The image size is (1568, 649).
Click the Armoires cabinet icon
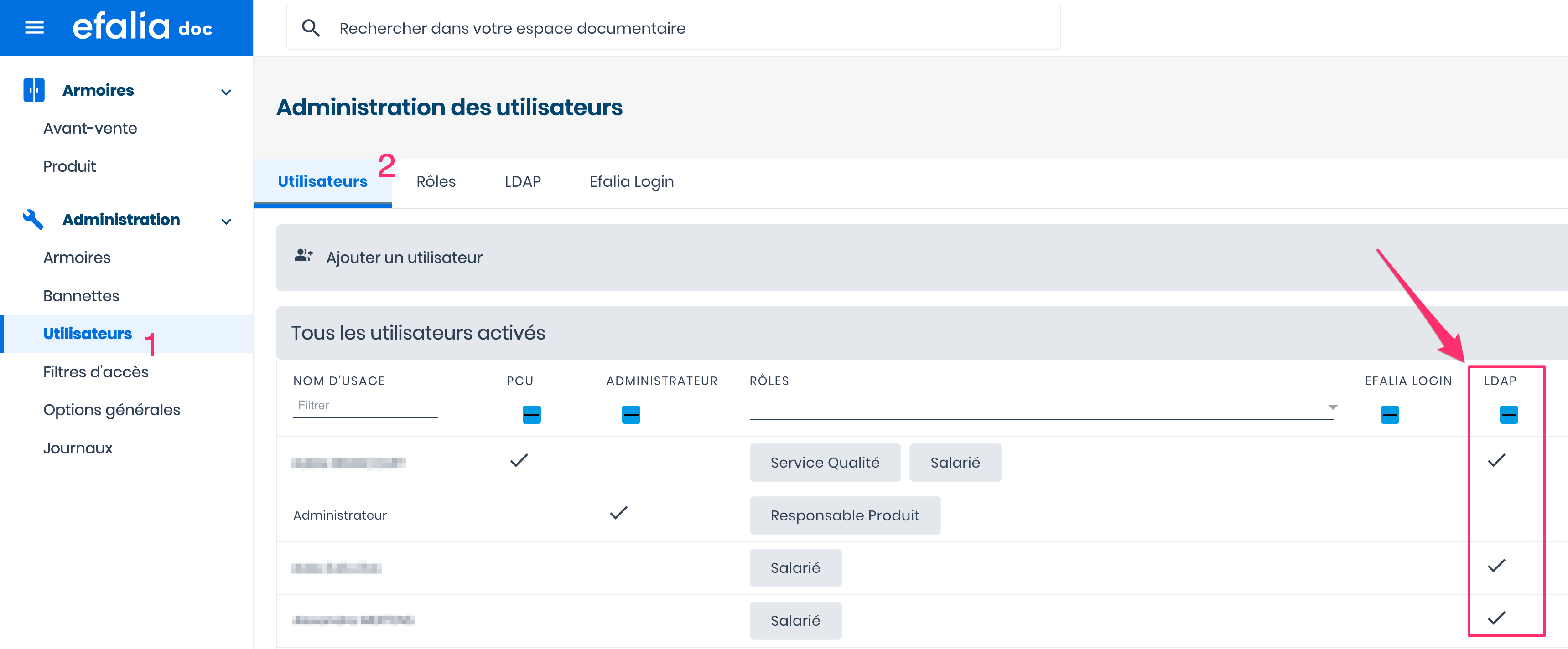(x=33, y=90)
